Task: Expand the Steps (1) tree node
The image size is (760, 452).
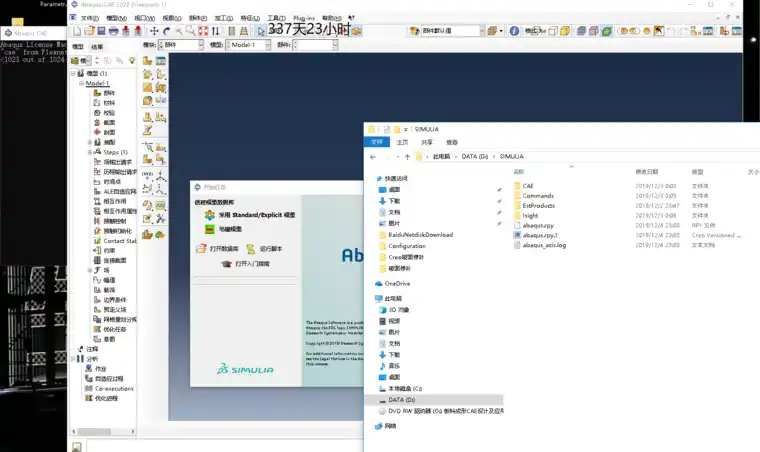Action: [90, 152]
